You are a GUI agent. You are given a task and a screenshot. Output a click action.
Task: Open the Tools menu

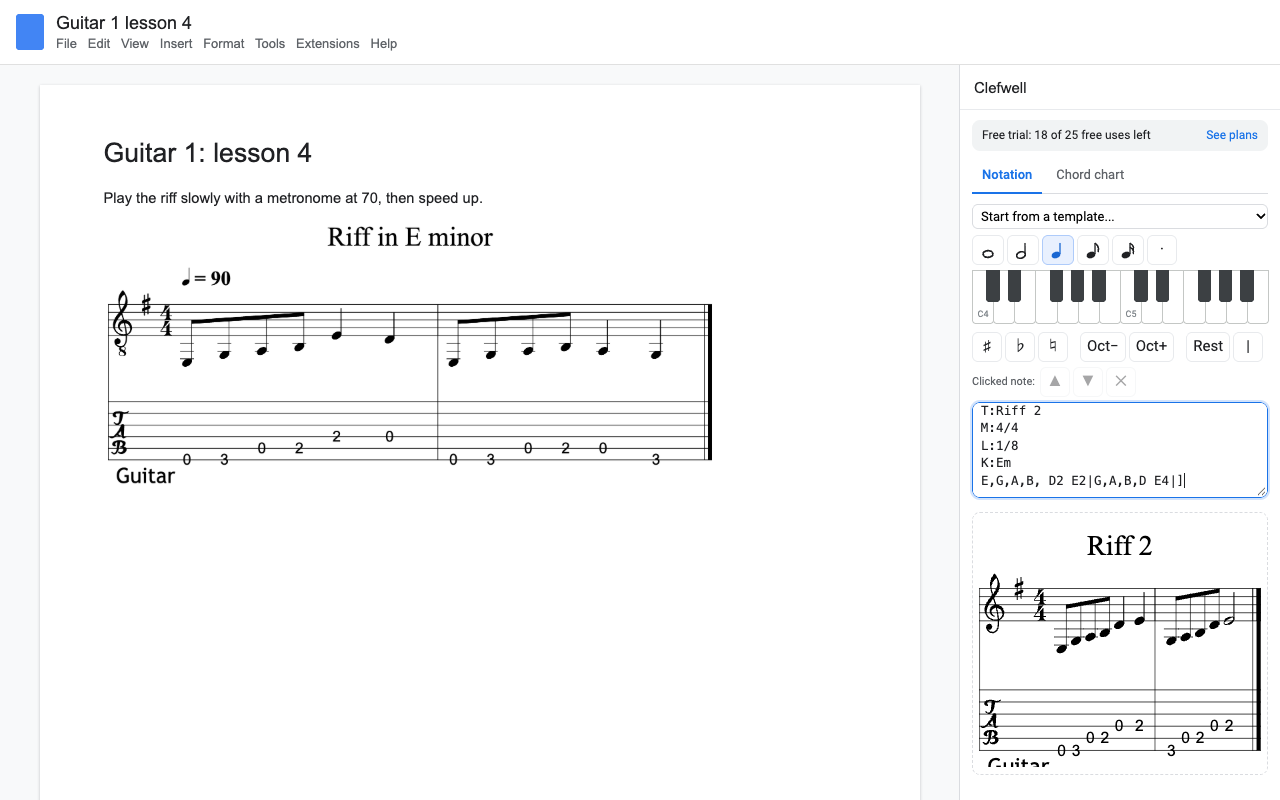coord(270,43)
